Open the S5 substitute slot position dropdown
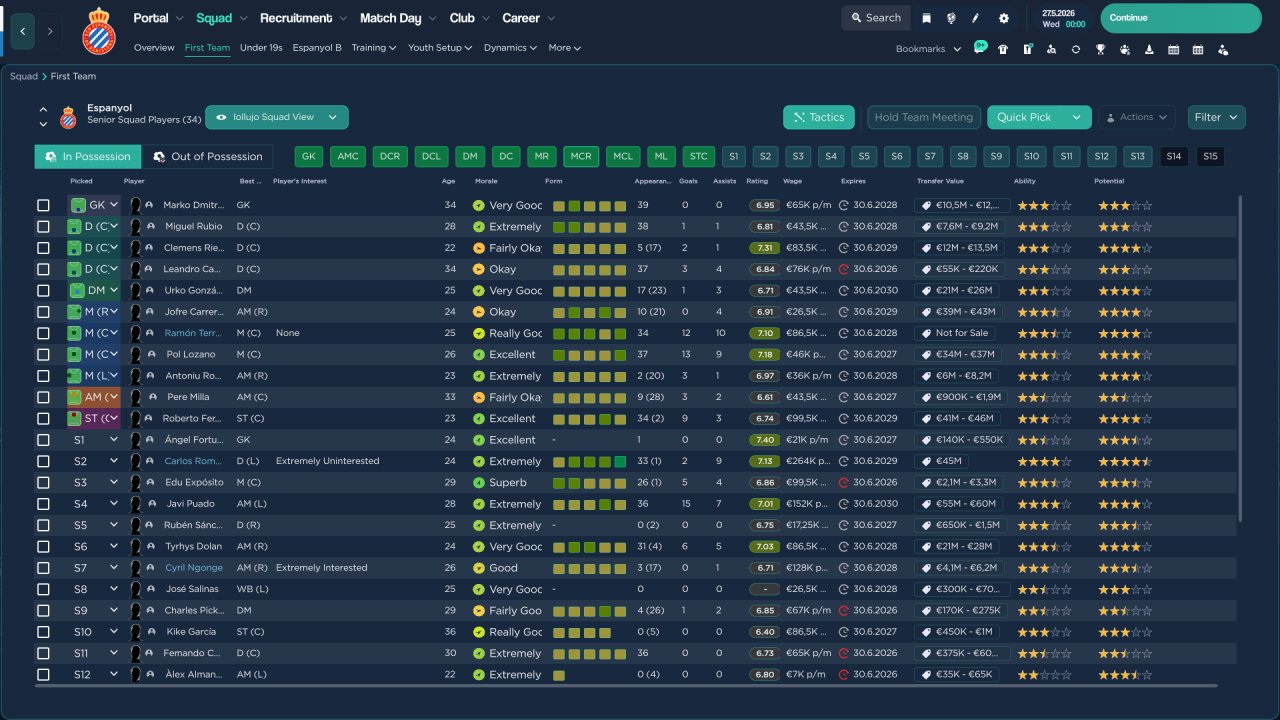Viewport: 1280px width, 720px height. click(113, 525)
